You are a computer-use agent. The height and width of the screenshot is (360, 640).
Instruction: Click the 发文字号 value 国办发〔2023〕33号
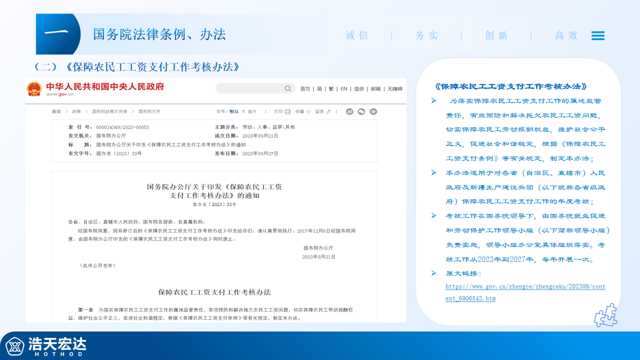point(119,153)
